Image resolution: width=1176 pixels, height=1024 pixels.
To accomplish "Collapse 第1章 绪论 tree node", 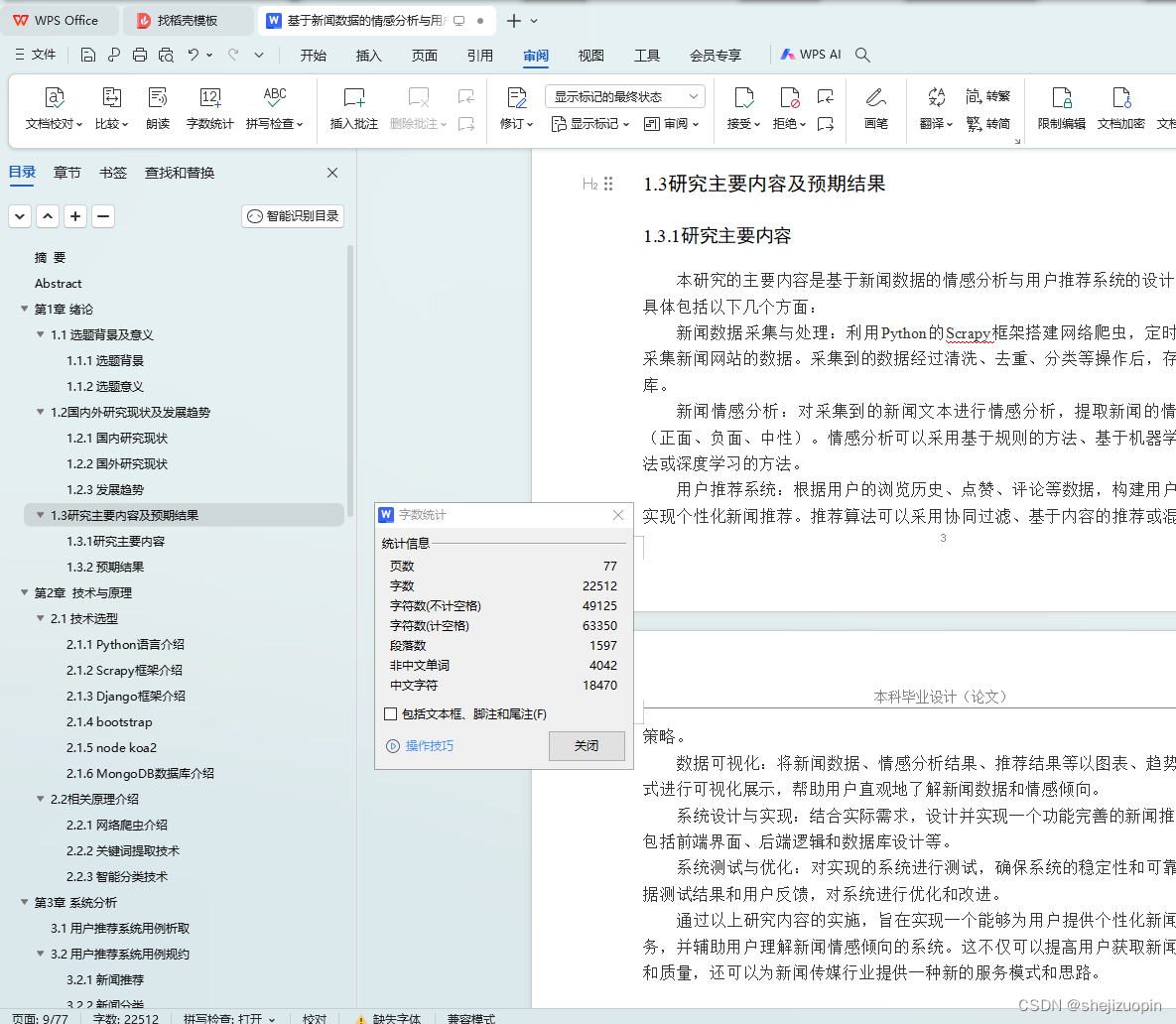I will [x=24, y=309].
